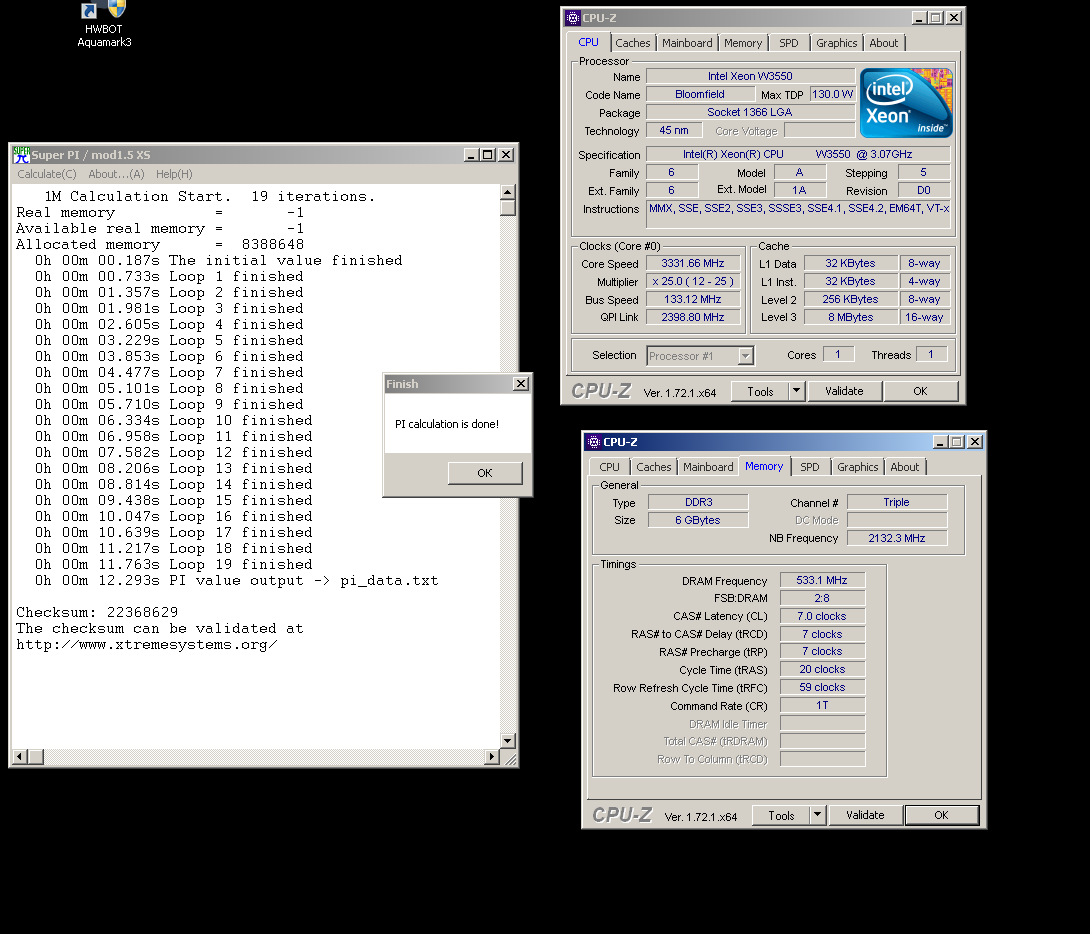
Task: Click the 6 GBytes memory size value
Action: tap(698, 520)
